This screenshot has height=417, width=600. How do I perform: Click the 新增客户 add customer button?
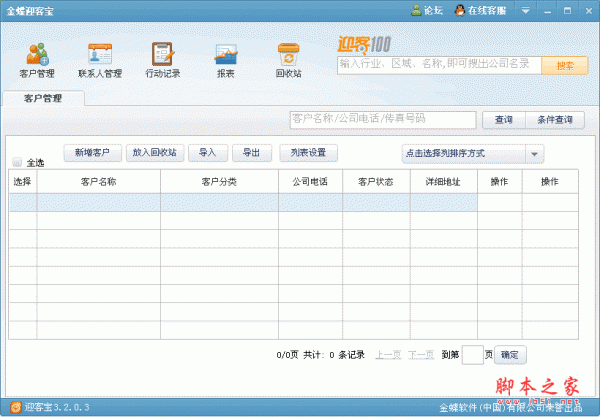(93, 153)
